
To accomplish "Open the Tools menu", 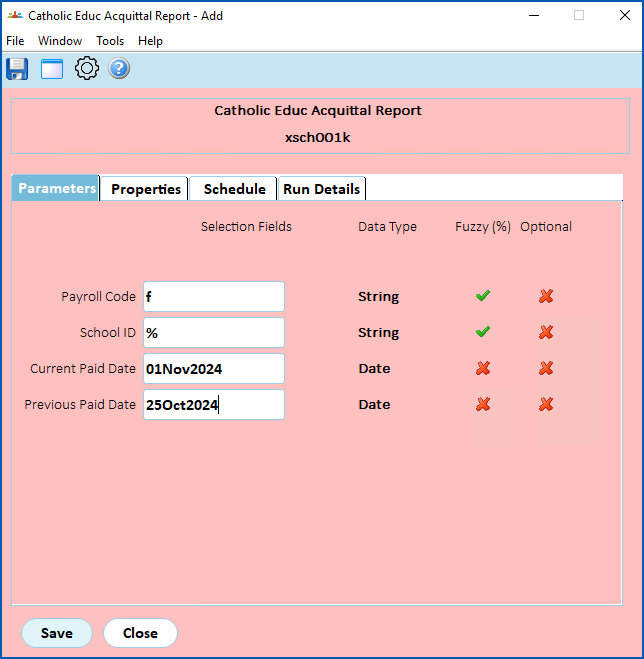I will [x=110, y=41].
